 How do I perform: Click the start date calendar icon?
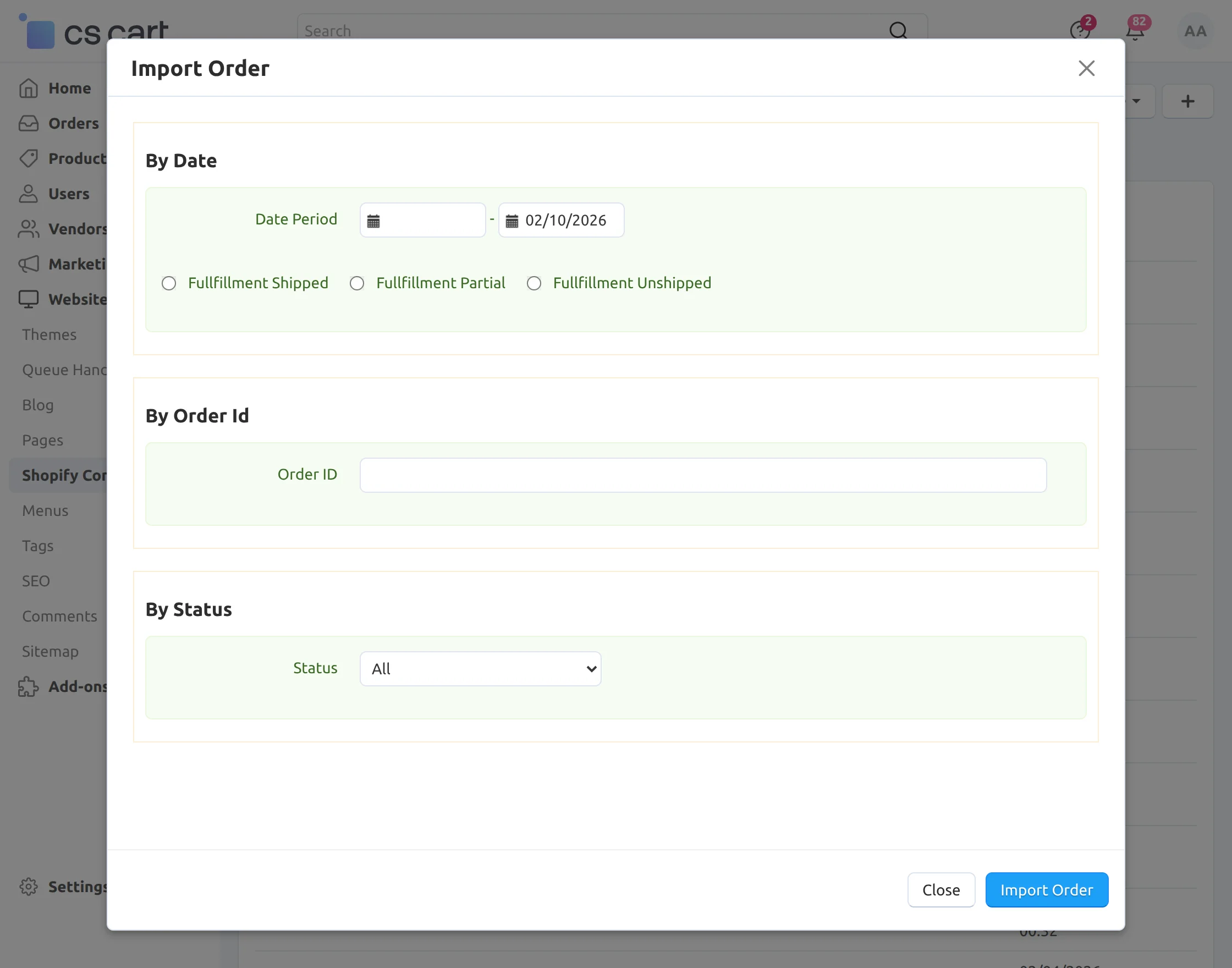click(x=373, y=221)
